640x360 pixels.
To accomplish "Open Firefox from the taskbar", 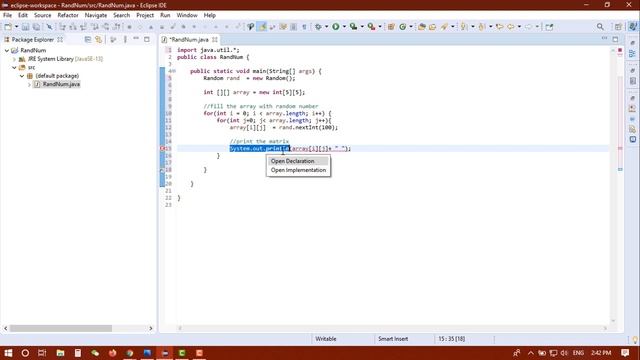I will pos(112,353).
